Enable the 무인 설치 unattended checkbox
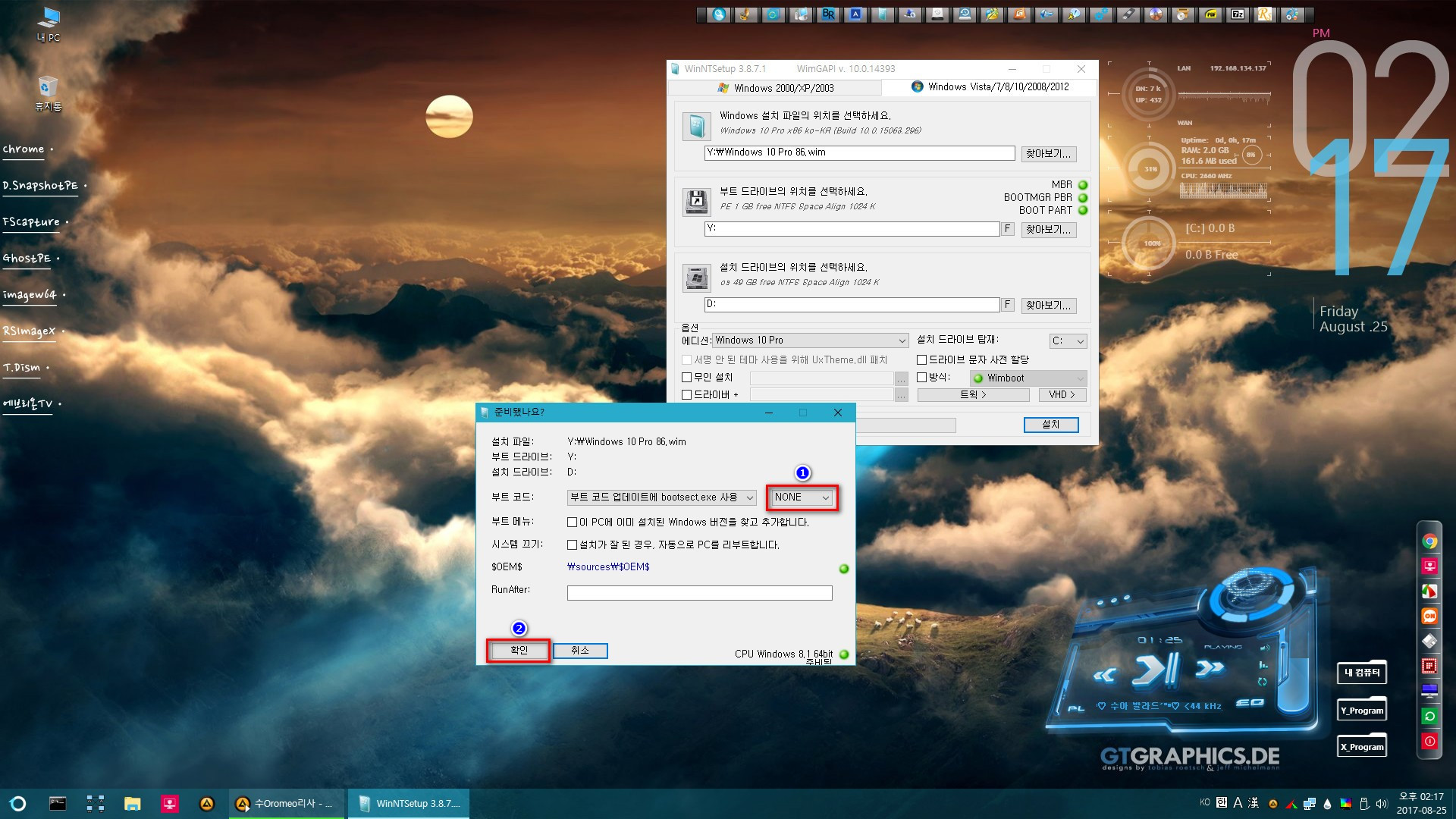 [686, 378]
